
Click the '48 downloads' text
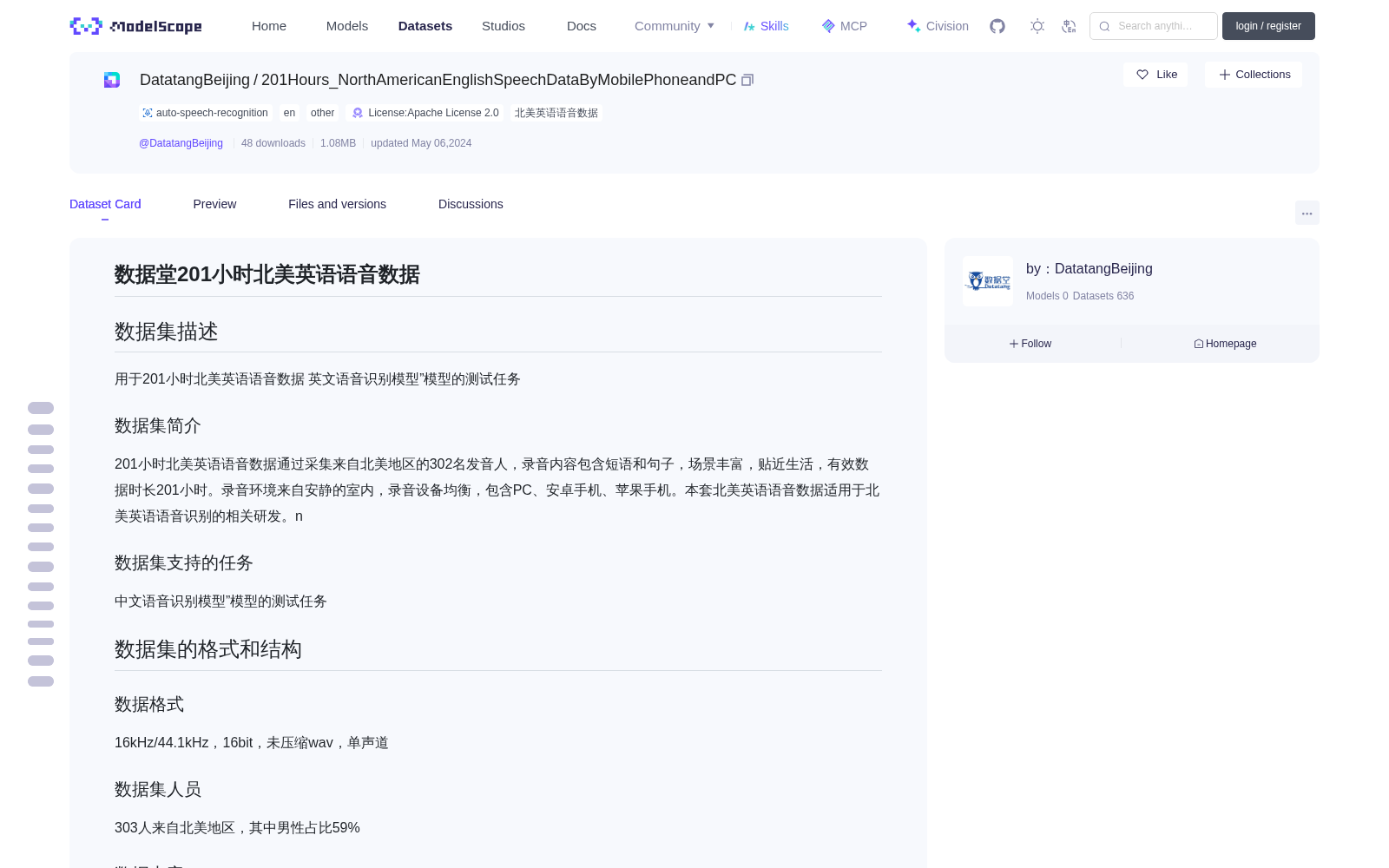coord(273,143)
